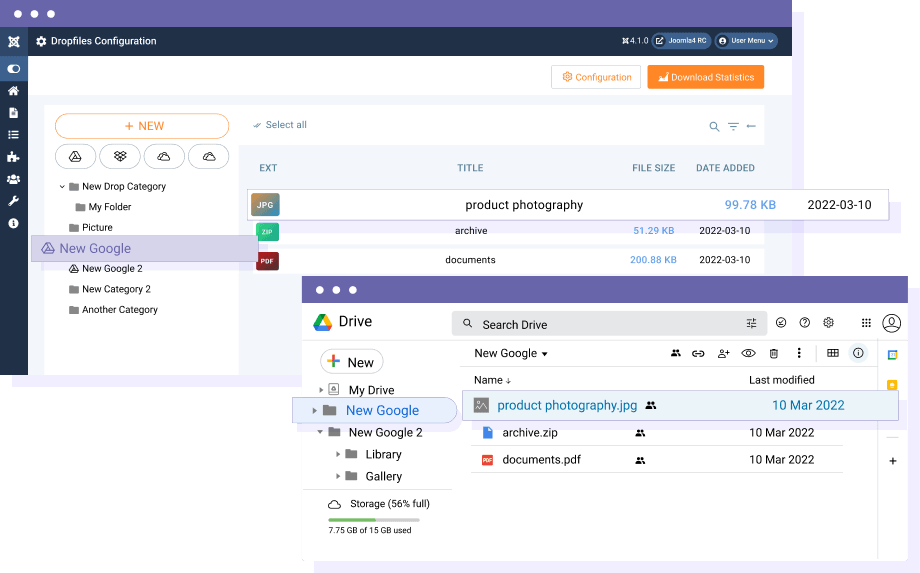Click the wrench icon in Joomla sidebar
920x573 pixels.
[13, 201]
